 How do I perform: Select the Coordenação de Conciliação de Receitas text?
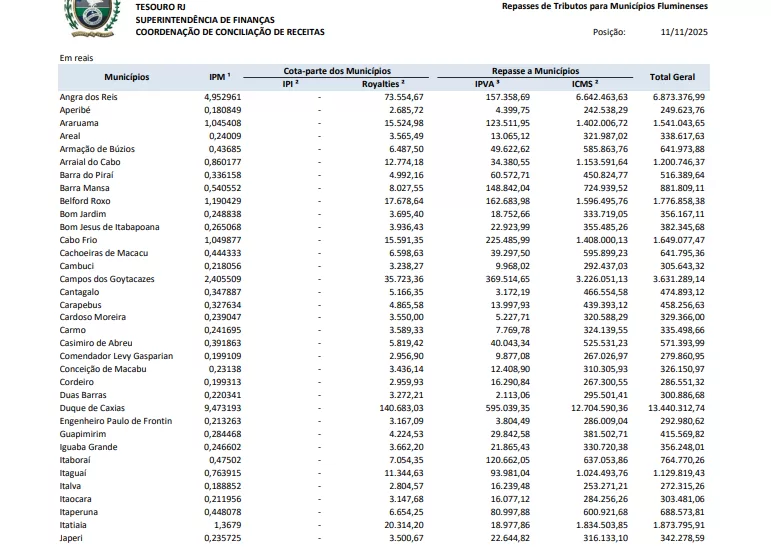230,32
